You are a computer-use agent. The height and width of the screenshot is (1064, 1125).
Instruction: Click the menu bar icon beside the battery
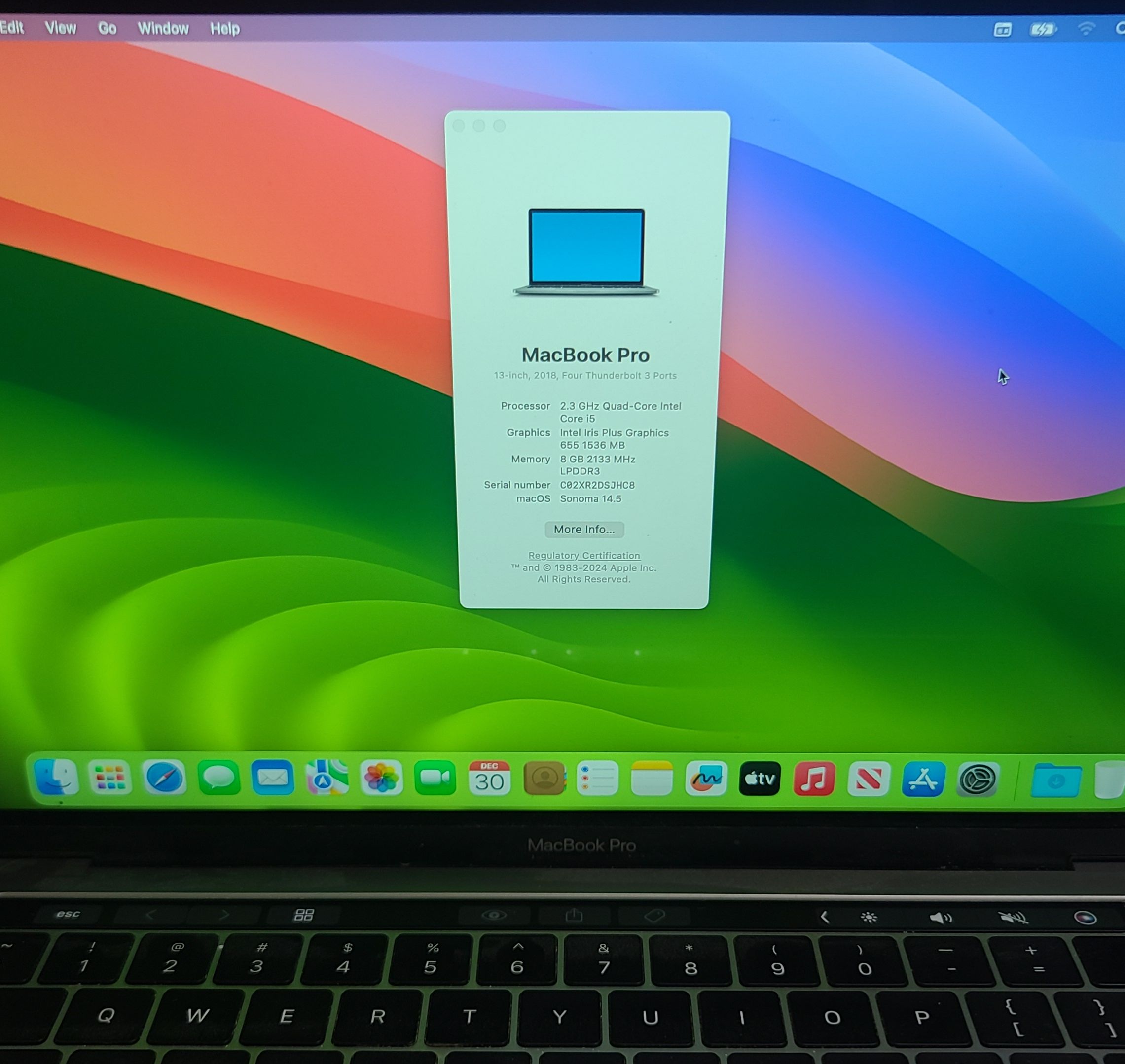(1003, 30)
